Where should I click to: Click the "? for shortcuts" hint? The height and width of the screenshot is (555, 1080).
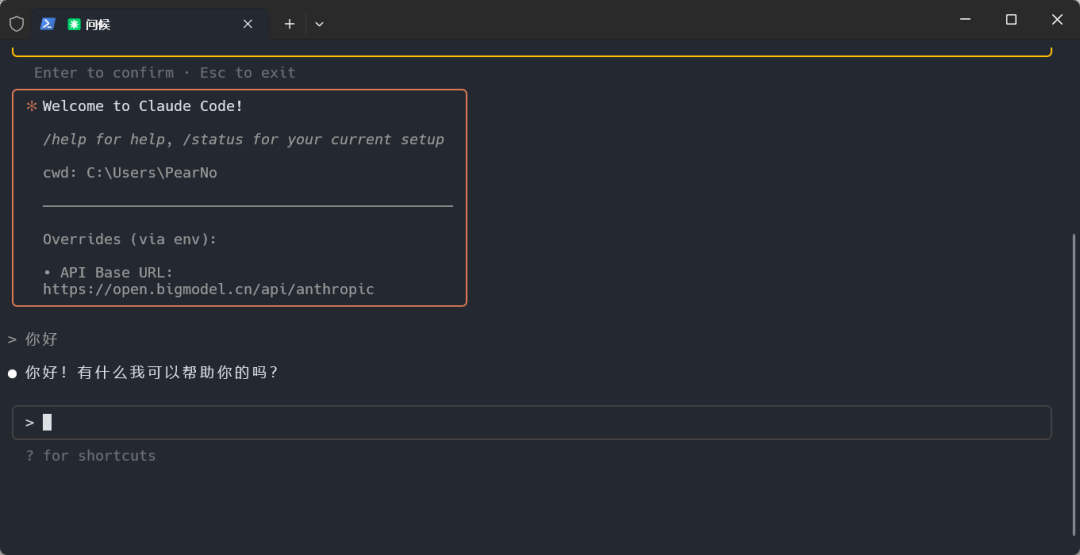[x=91, y=456]
